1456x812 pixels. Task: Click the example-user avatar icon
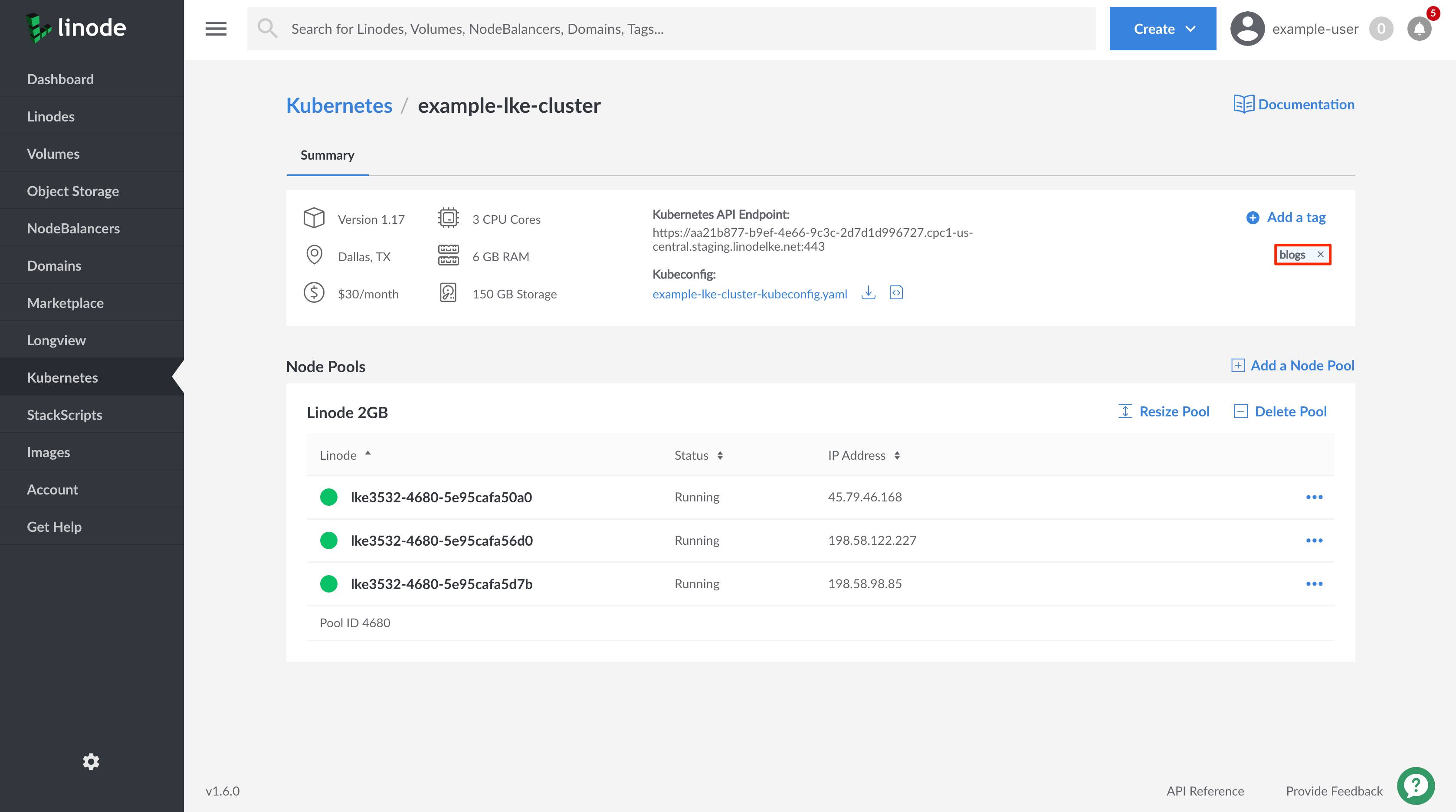(x=1246, y=28)
